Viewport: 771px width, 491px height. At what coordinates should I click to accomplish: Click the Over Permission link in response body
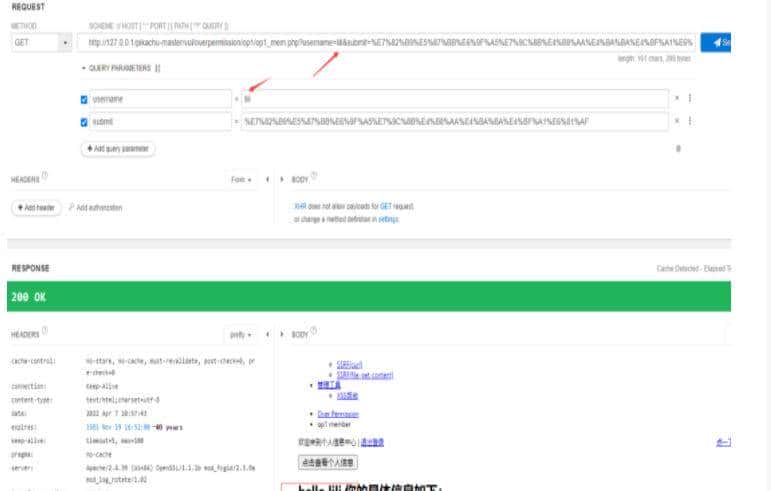tap(338, 414)
